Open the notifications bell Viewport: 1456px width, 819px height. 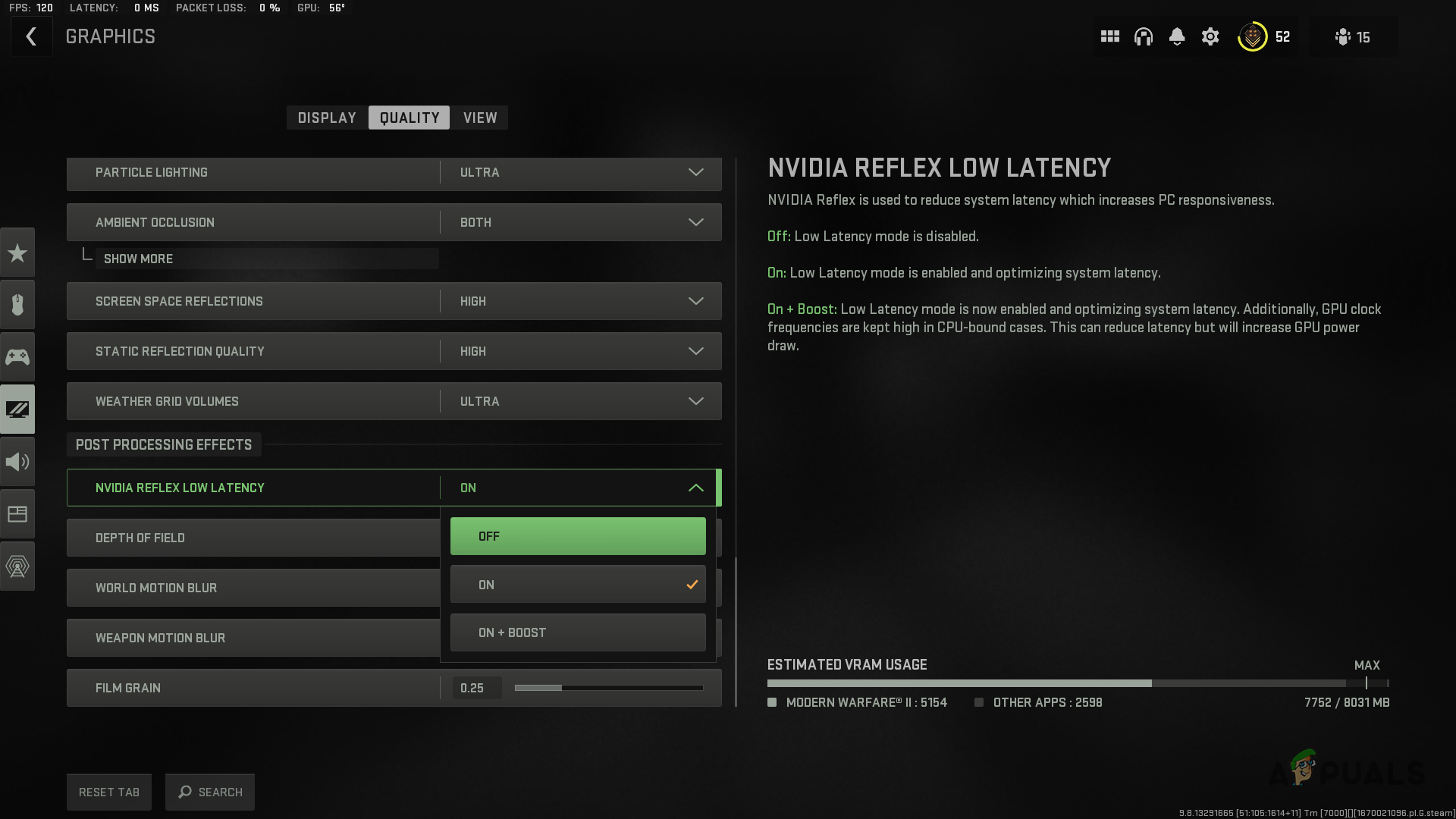pyautogui.click(x=1176, y=36)
